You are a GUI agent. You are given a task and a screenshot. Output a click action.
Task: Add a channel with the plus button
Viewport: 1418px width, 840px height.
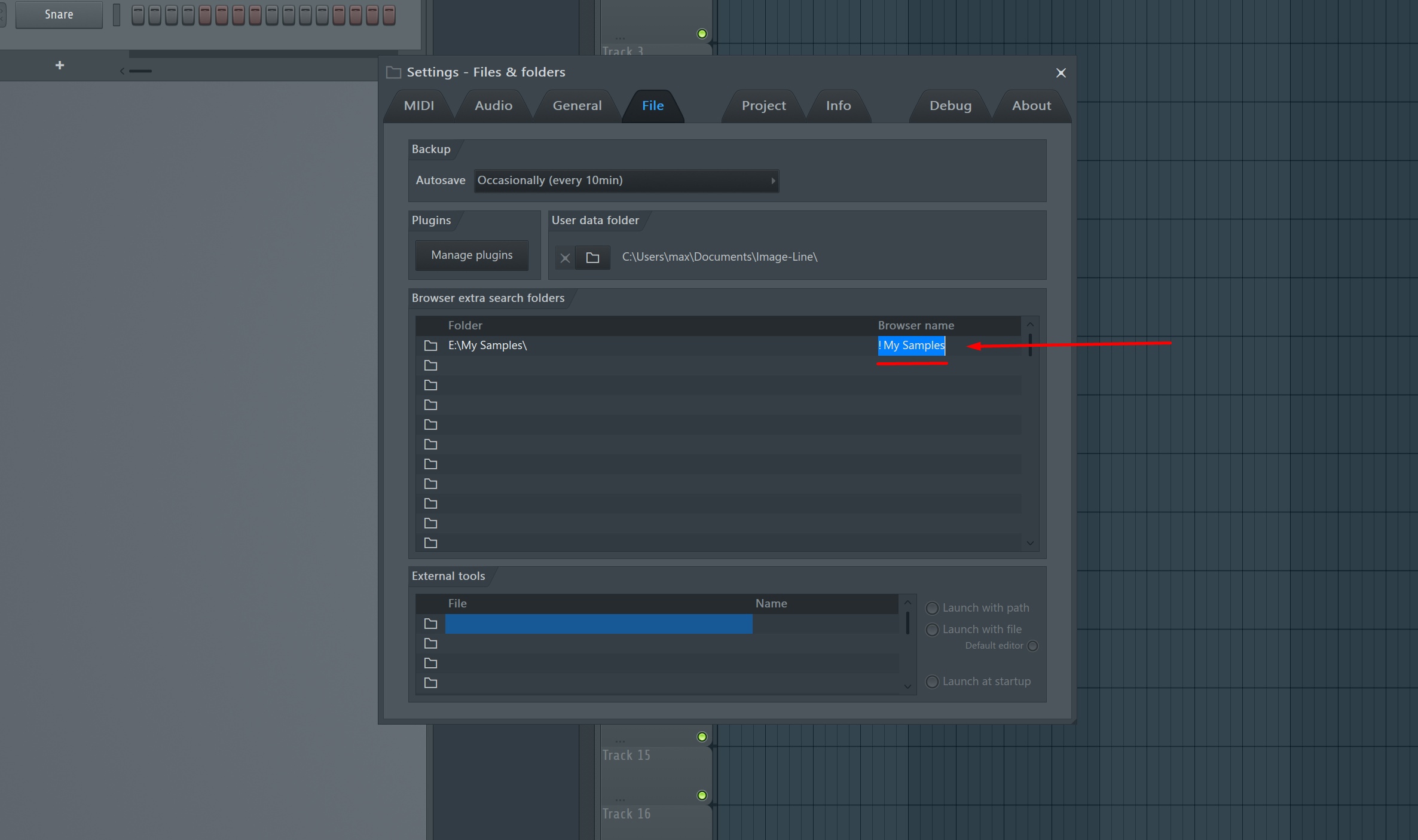click(x=59, y=65)
